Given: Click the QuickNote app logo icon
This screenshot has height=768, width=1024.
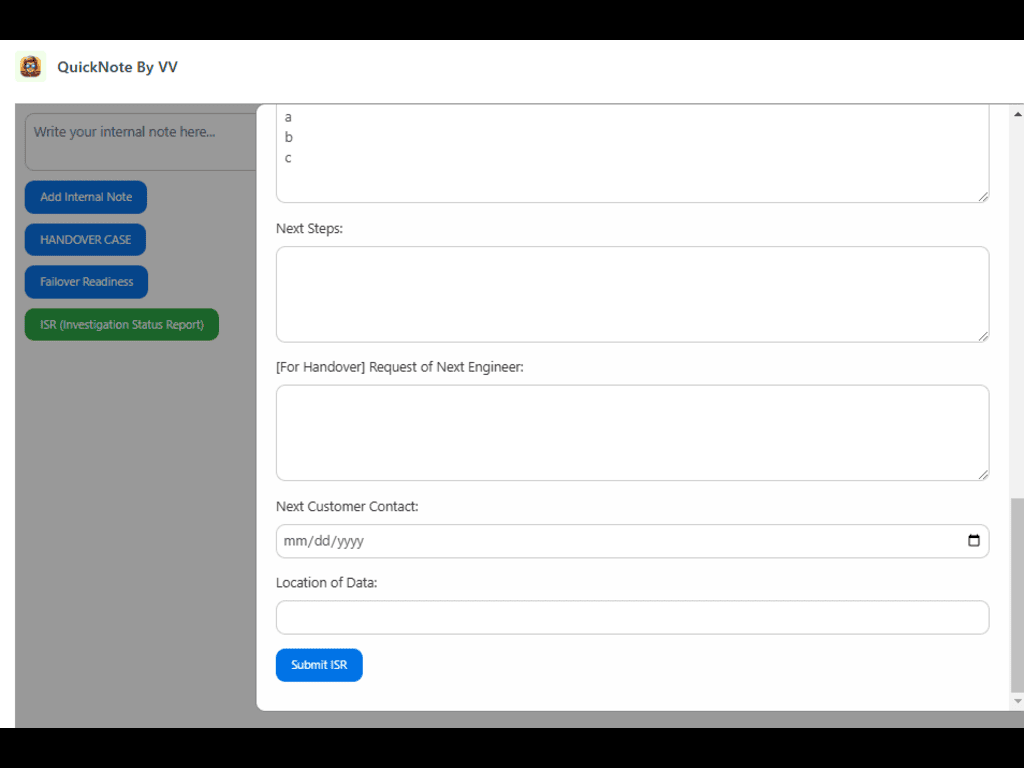Looking at the screenshot, I should (31, 67).
